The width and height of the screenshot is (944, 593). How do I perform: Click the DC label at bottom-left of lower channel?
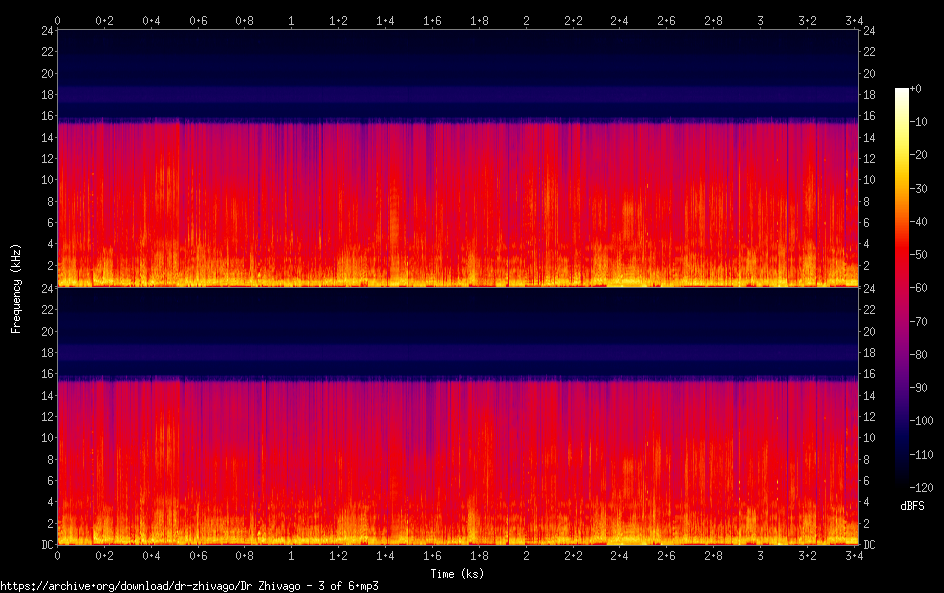[45, 545]
